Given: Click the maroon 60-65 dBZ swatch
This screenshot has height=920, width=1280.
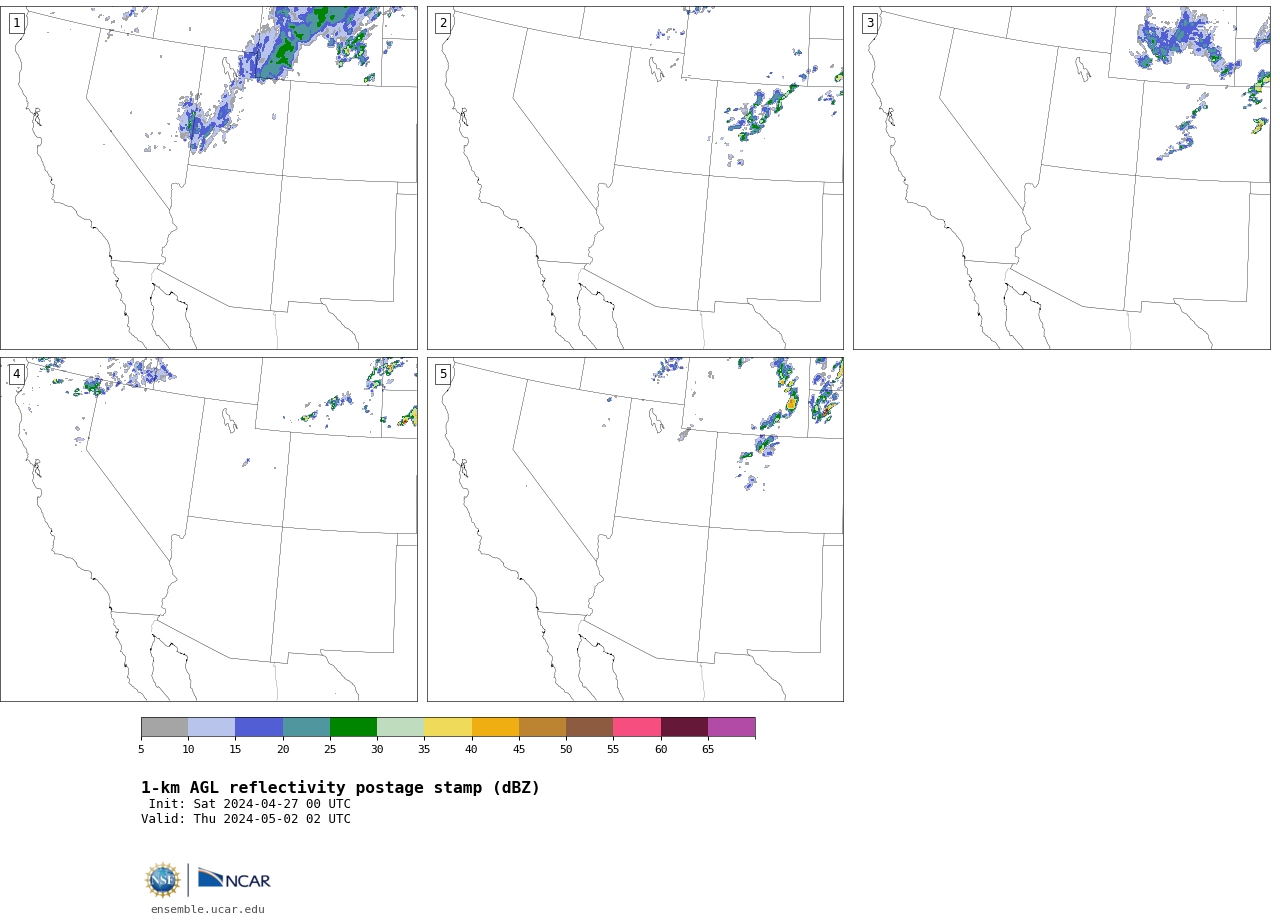Looking at the screenshot, I should point(684,727).
